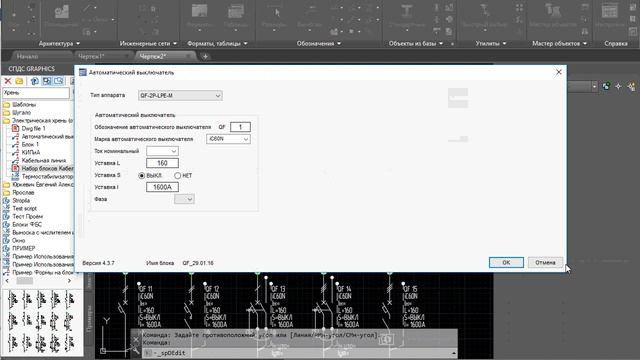The height and width of the screenshot is (360, 640).
Task: Open the dropdown in the toolbar right of dialog
Action: pos(594,86)
